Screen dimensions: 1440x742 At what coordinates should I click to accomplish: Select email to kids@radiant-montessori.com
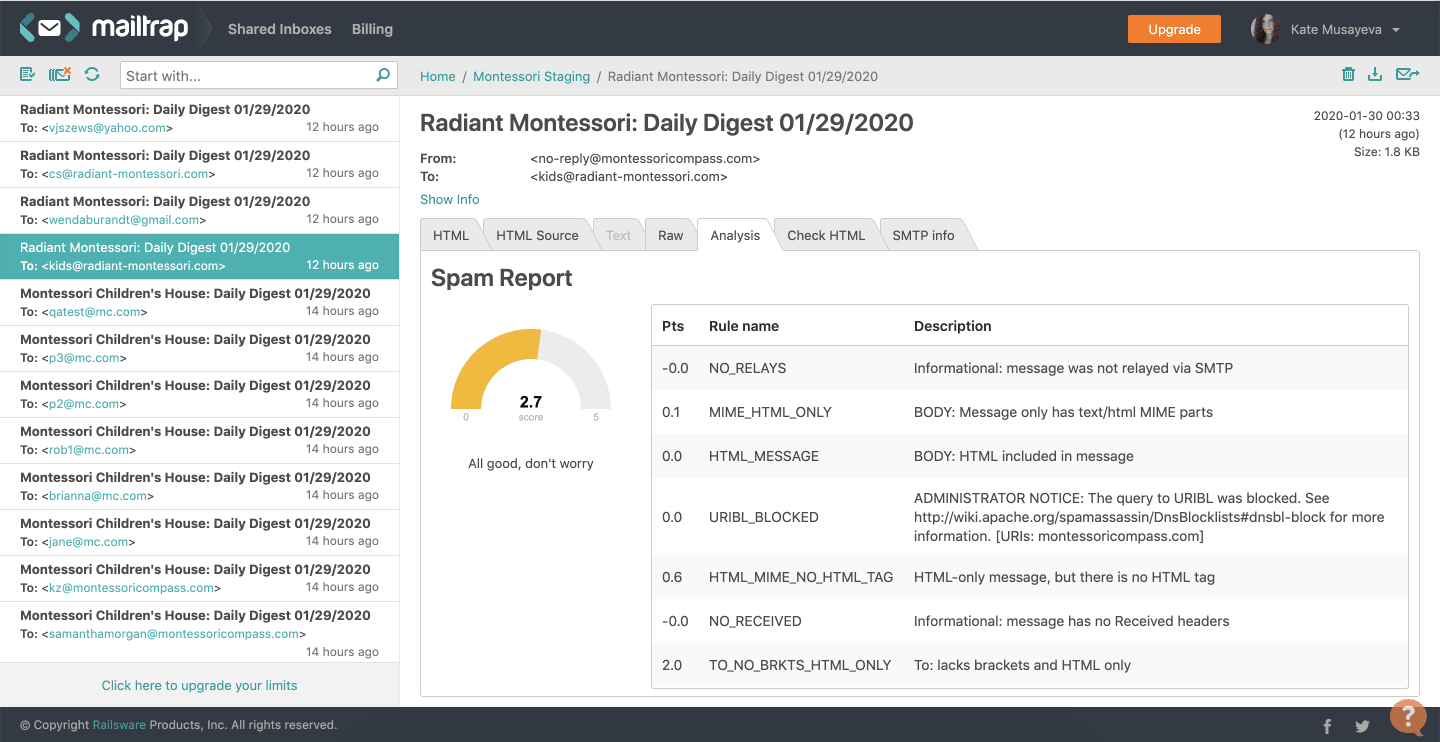tap(199, 256)
